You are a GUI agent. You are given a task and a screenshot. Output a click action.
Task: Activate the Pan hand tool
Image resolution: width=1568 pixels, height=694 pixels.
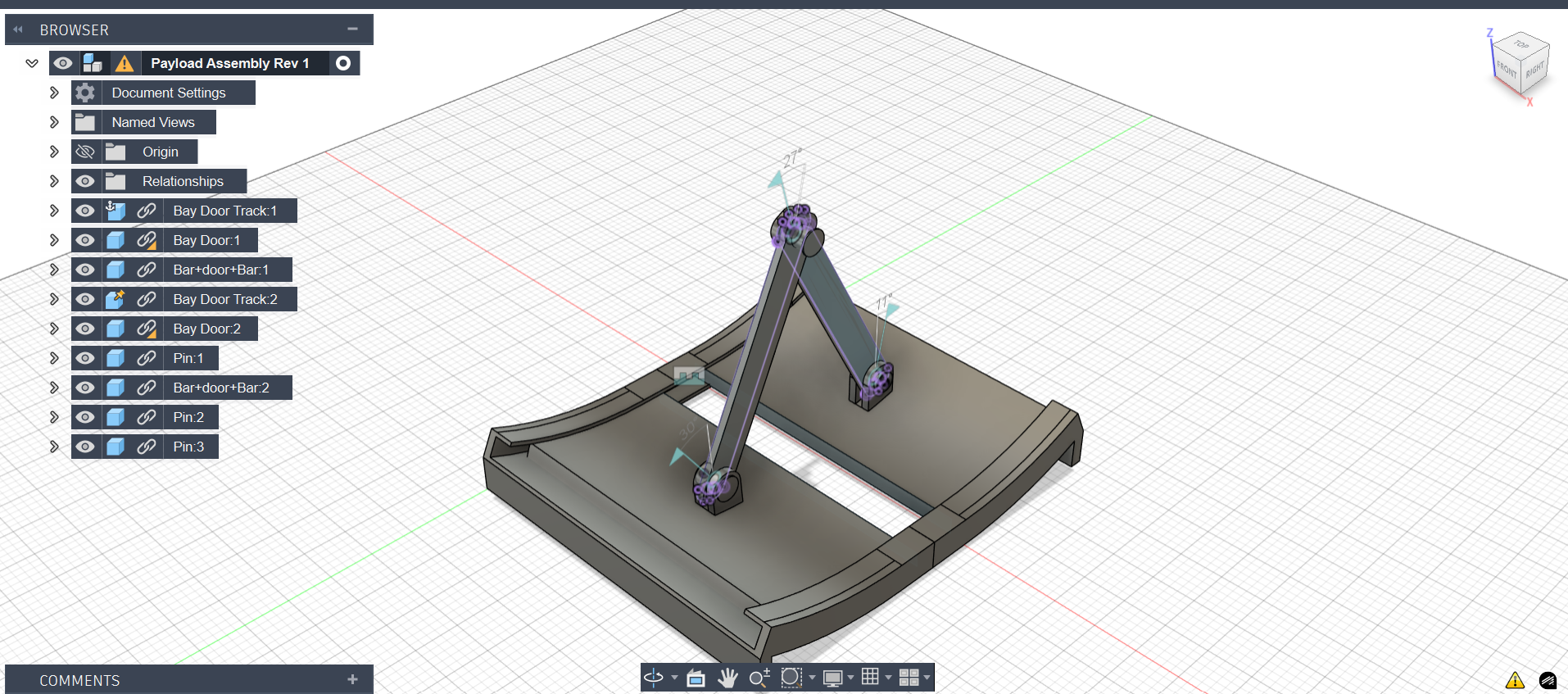[x=727, y=678]
